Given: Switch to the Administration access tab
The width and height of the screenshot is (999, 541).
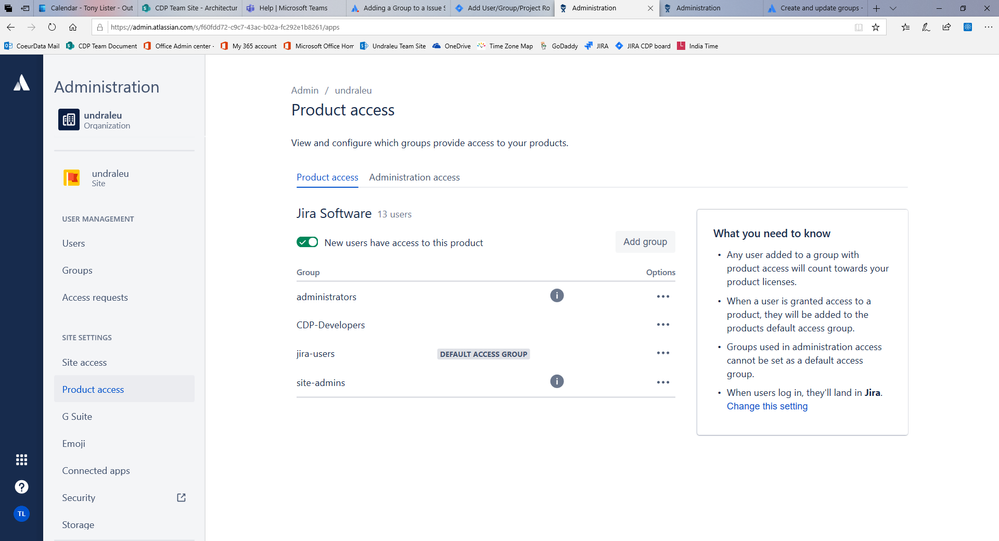Looking at the screenshot, I should (414, 177).
